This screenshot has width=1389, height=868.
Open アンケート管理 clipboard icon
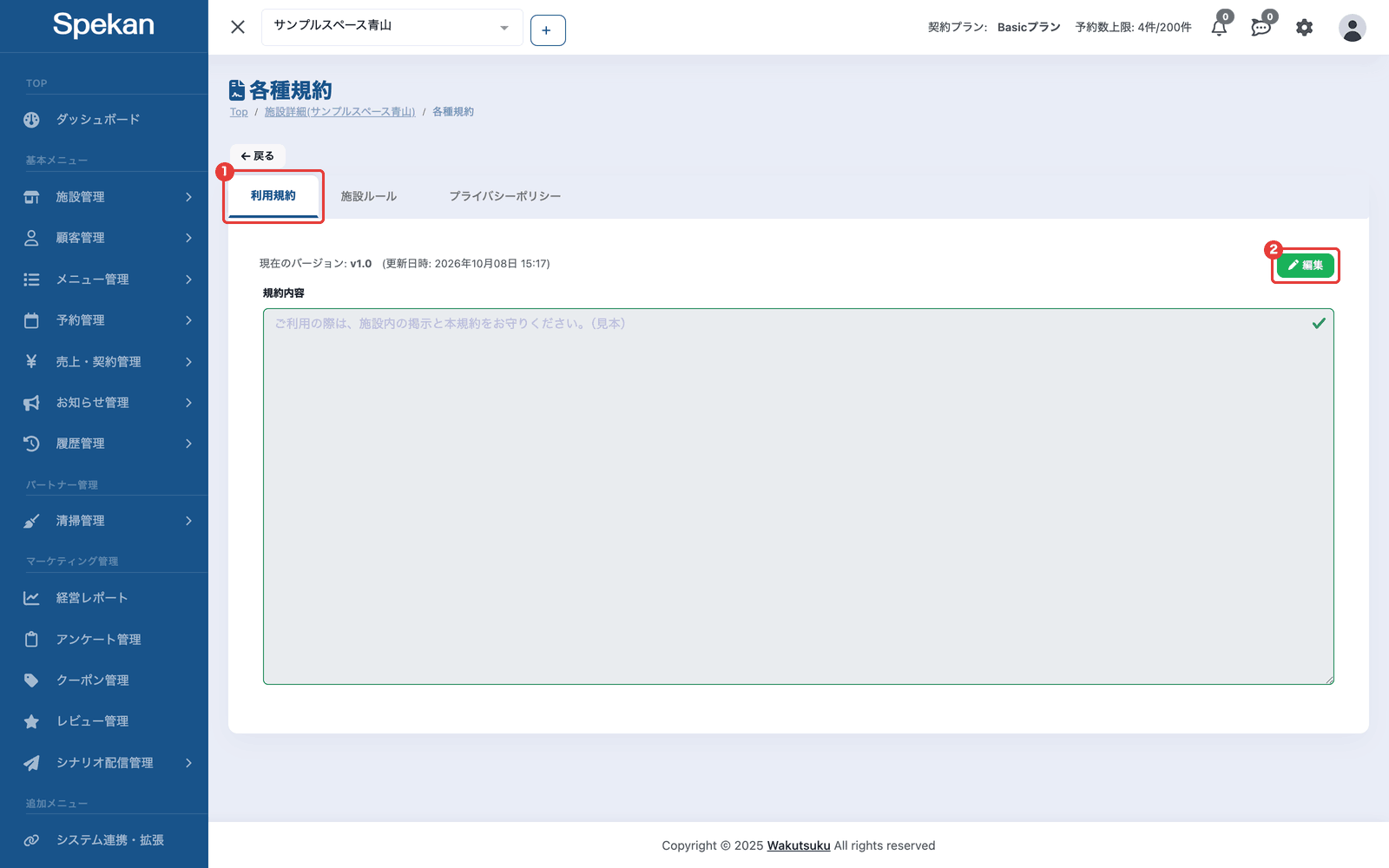(31, 640)
